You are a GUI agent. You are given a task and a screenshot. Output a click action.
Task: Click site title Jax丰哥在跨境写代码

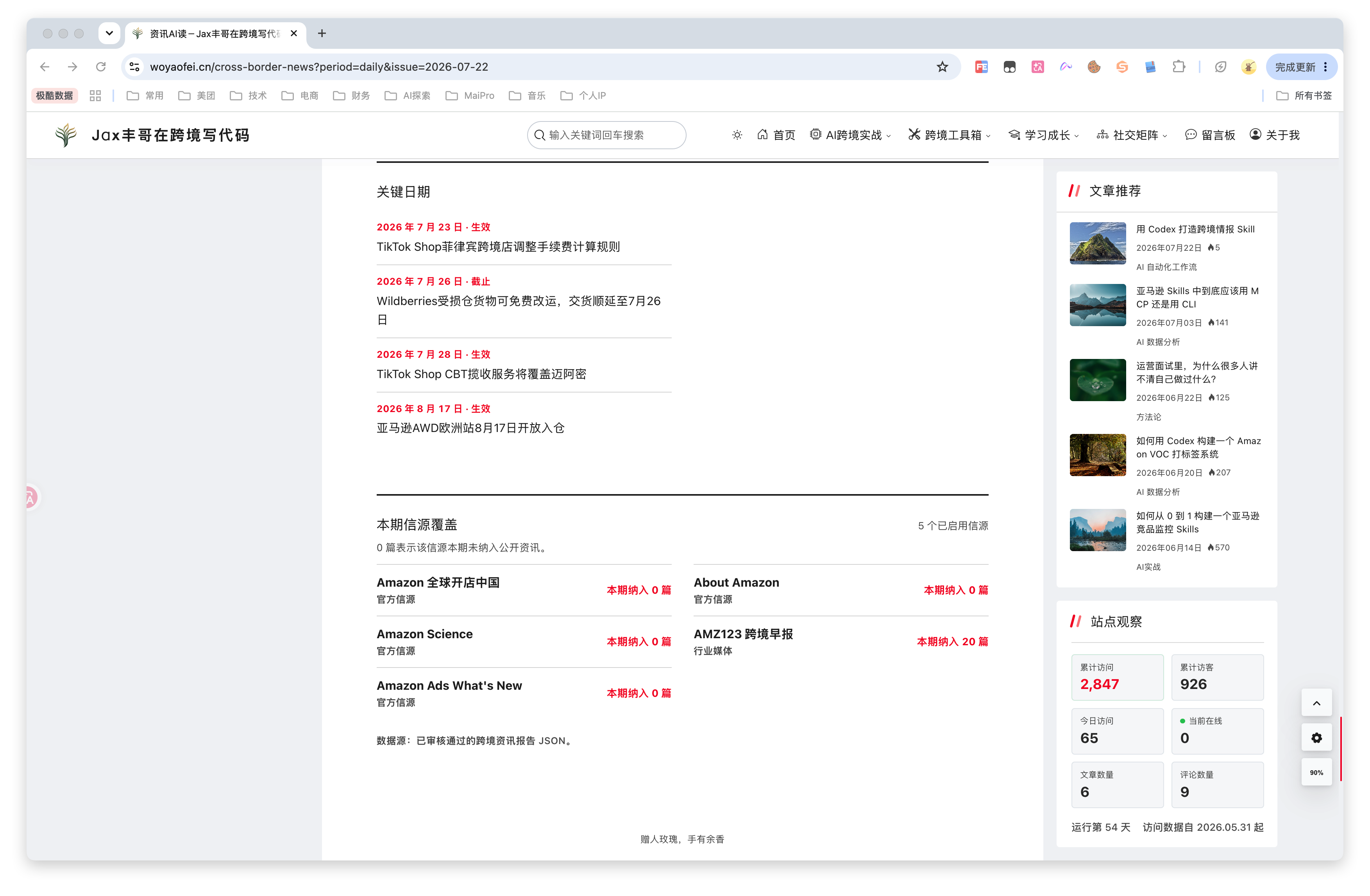pyautogui.click(x=170, y=135)
